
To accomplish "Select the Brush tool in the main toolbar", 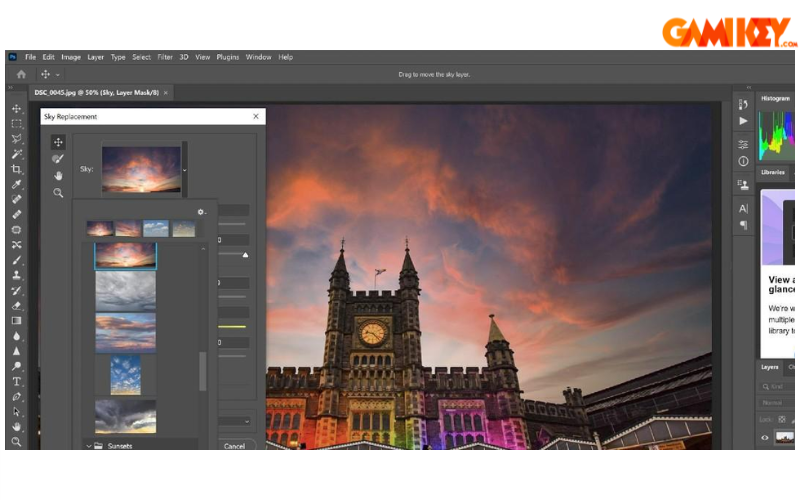I will 16,260.
